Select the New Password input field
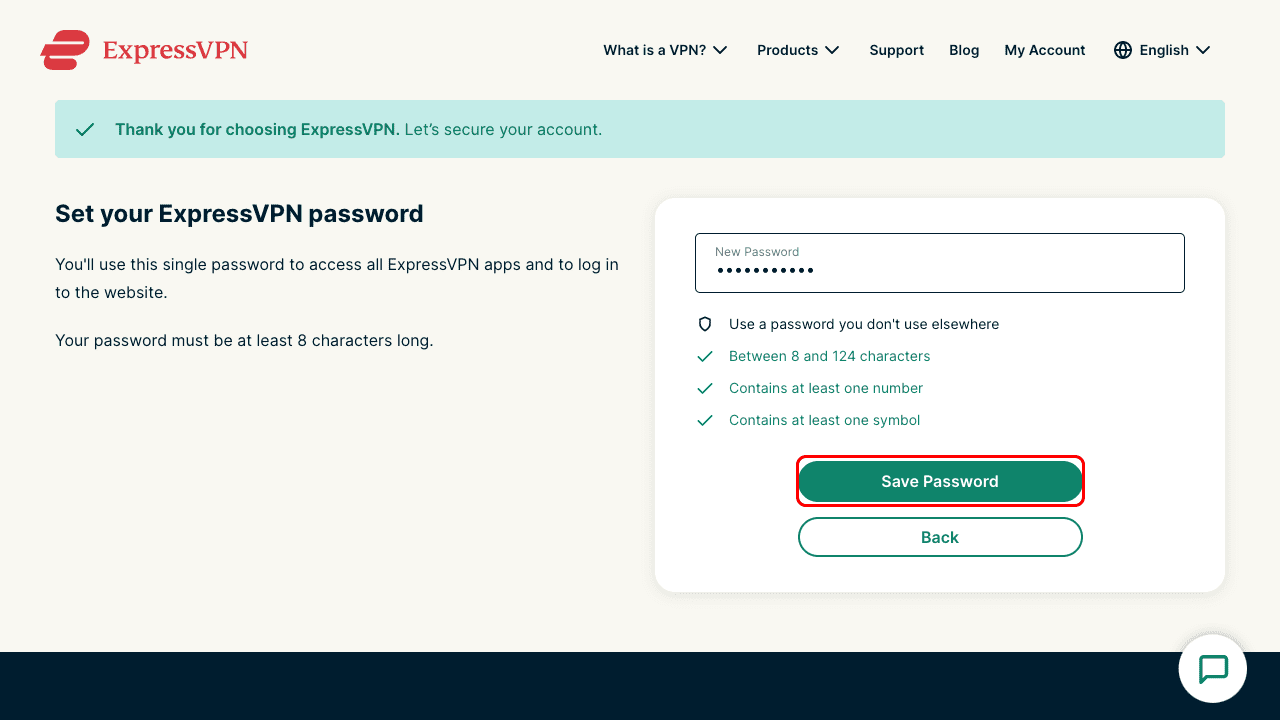 coord(939,262)
